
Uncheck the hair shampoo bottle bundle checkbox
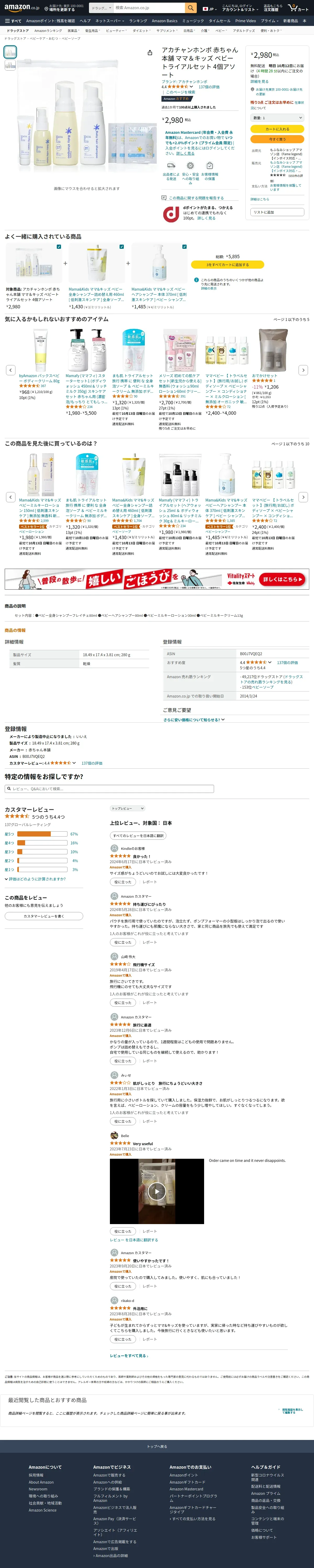(184, 246)
